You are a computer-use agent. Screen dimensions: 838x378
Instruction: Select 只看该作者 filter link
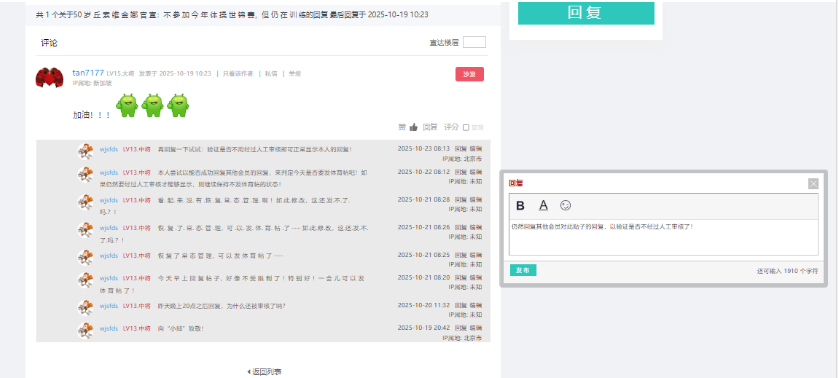pyautogui.click(x=238, y=74)
